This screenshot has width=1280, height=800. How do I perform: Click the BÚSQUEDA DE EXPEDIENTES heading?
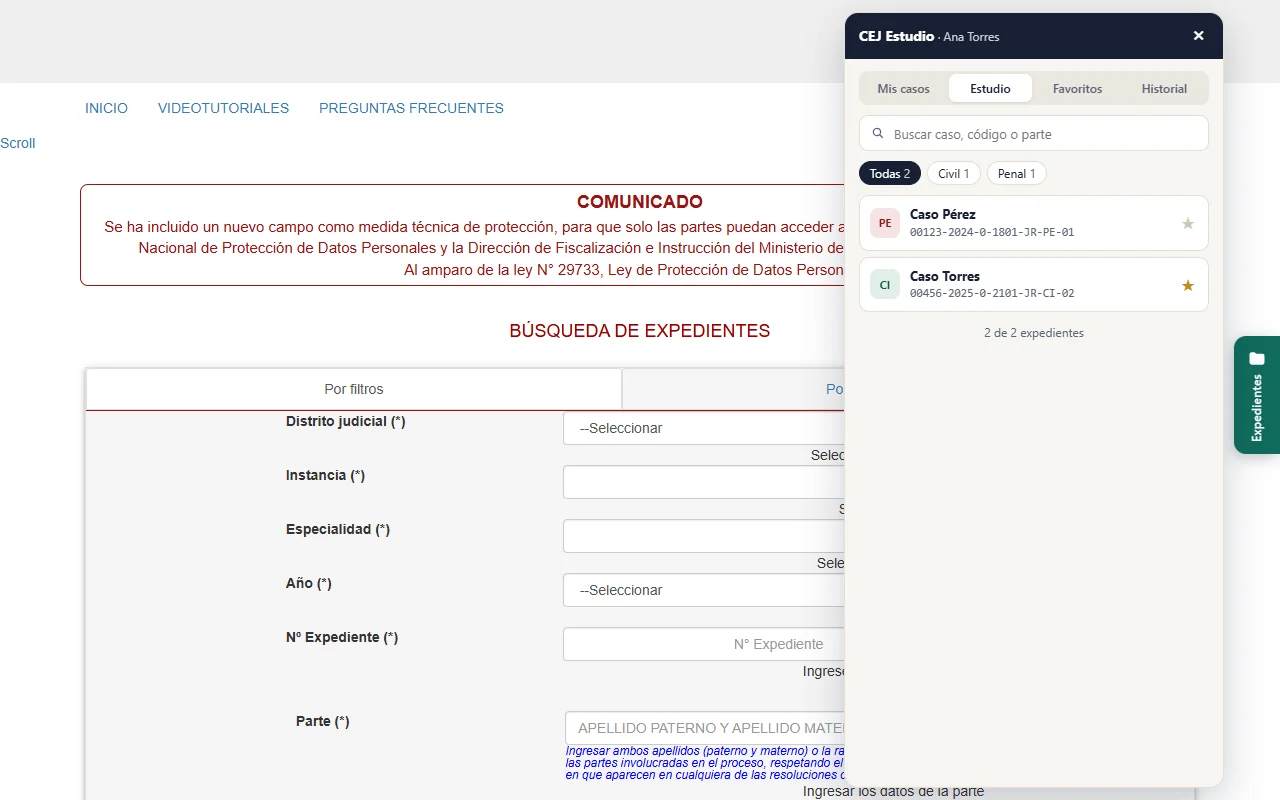pyautogui.click(x=640, y=331)
